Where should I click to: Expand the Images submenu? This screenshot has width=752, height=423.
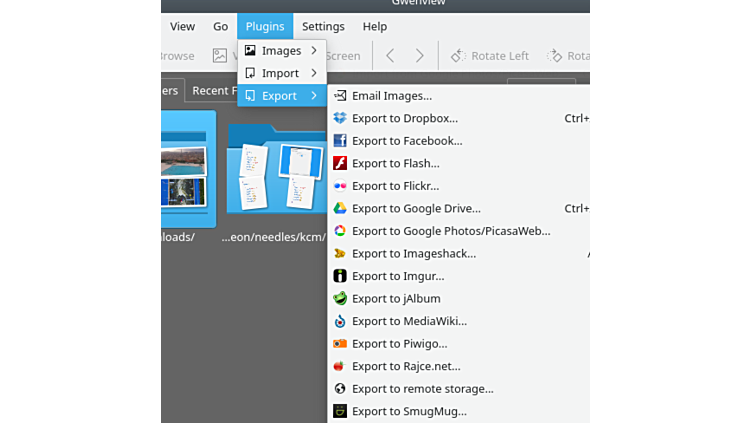tap(281, 51)
